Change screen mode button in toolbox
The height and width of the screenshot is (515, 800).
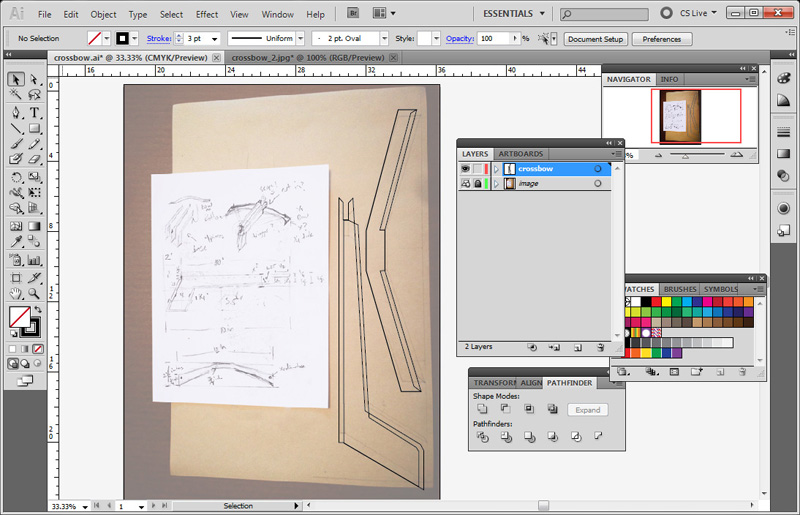pos(24,381)
